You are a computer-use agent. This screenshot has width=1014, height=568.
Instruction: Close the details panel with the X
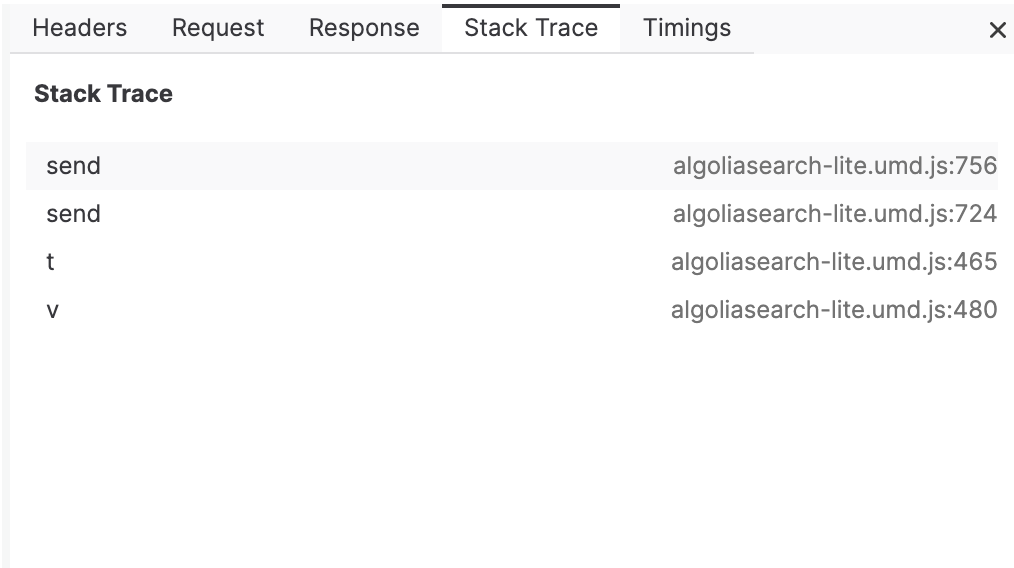tap(997, 30)
